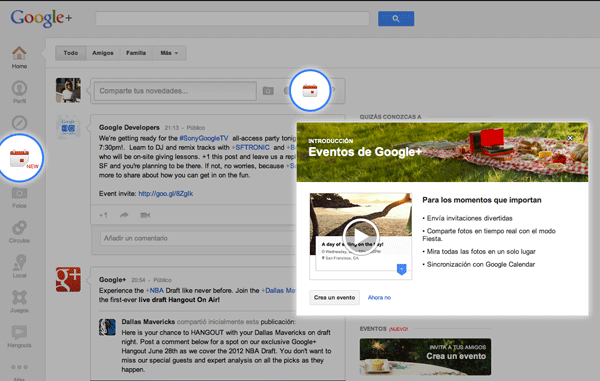The width and height of the screenshot is (600, 381).
Task: Select the Familia stream tab
Action: [x=136, y=53]
